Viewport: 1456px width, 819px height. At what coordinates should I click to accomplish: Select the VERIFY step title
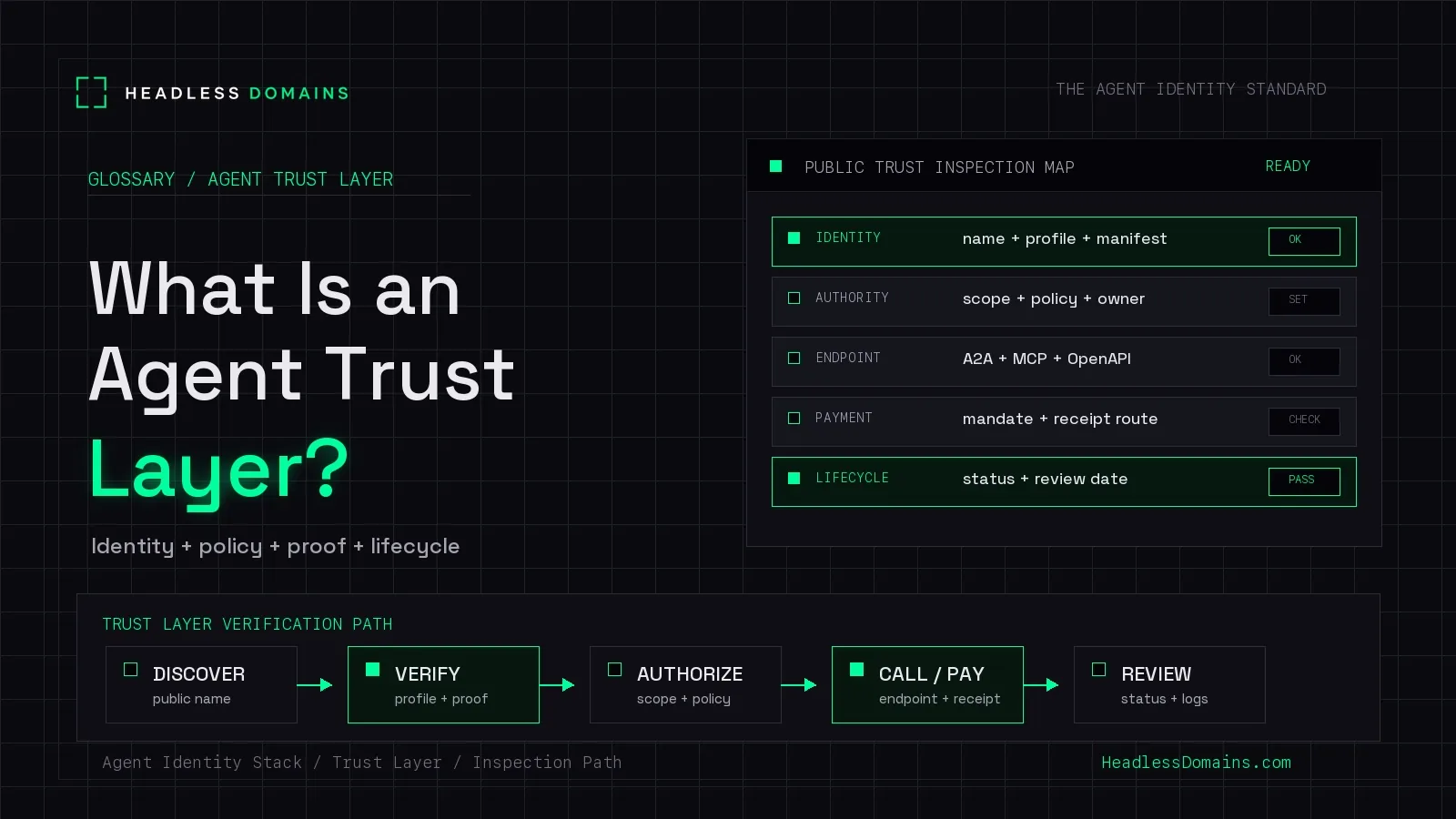coord(428,674)
